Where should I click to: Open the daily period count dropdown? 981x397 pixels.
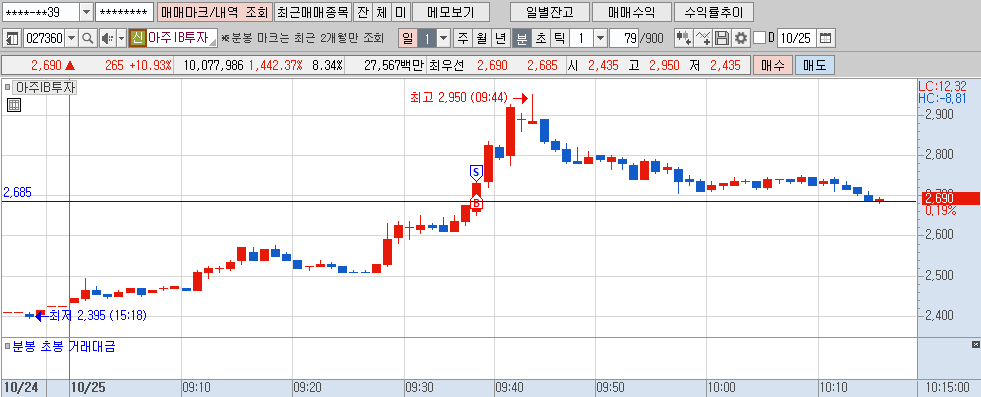point(444,38)
